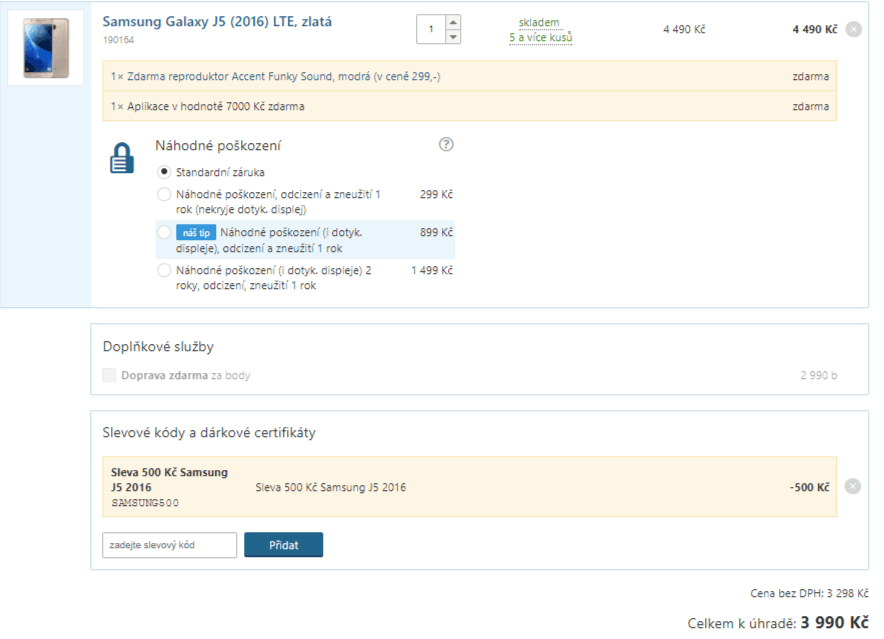
Task: Remove Samsung Galaxy J5 from cart
Action: pyautogui.click(x=854, y=29)
